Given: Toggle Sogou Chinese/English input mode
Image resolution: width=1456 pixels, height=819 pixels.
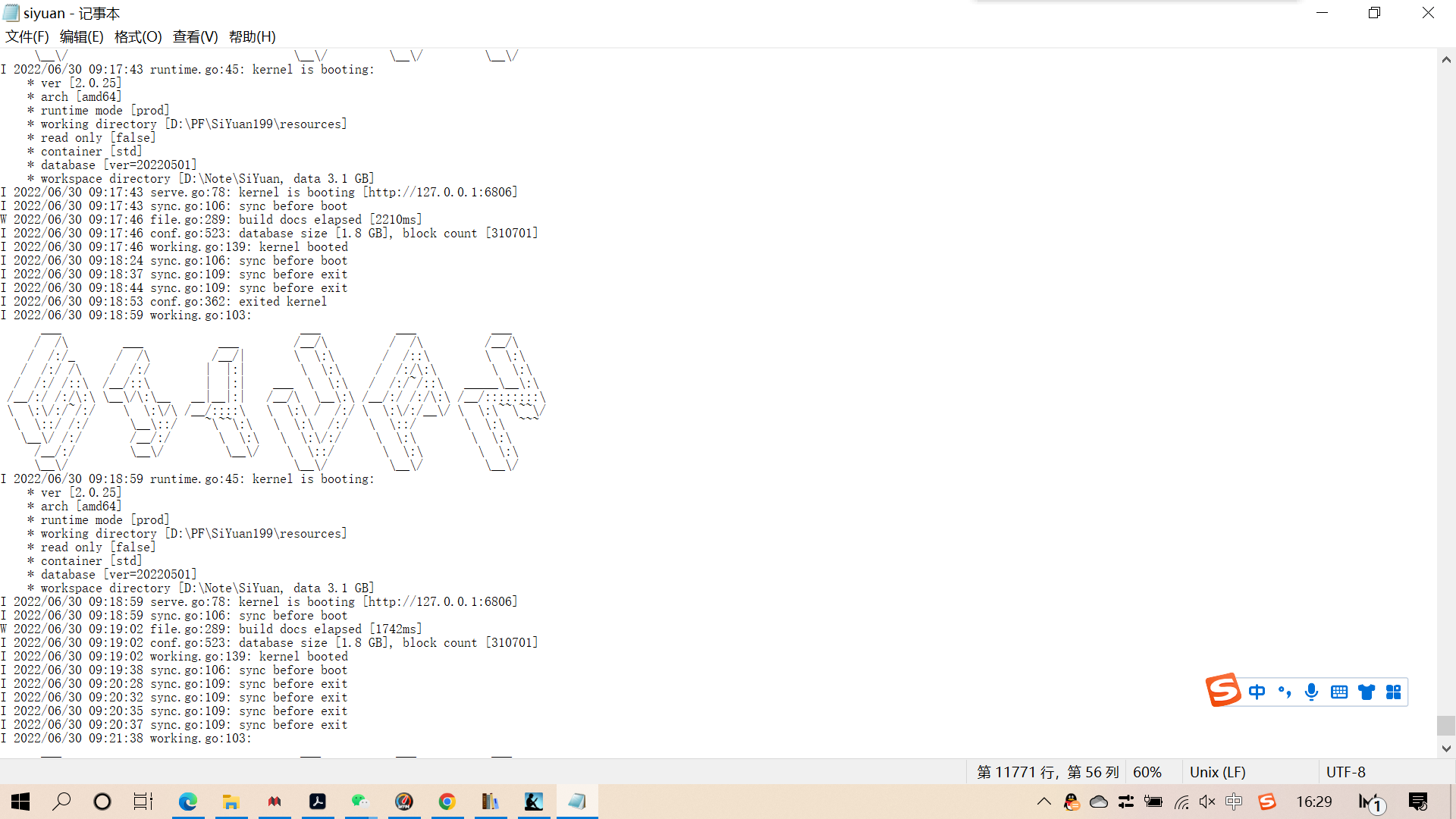Looking at the screenshot, I should click(x=1257, y=692).
